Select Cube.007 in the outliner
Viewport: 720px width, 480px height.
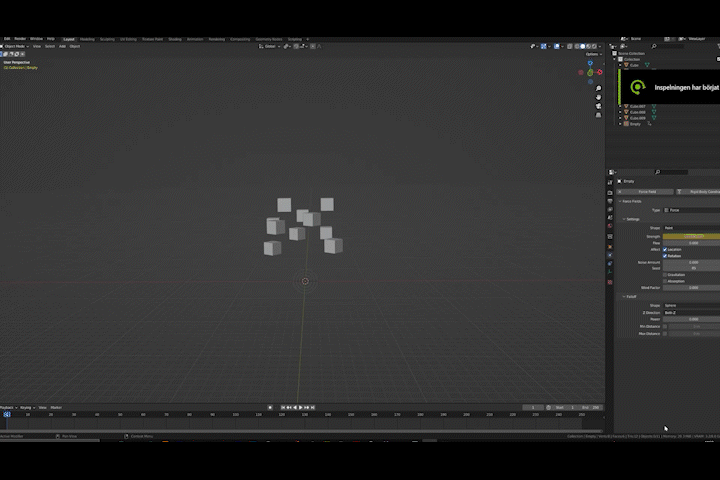point(638,106)
